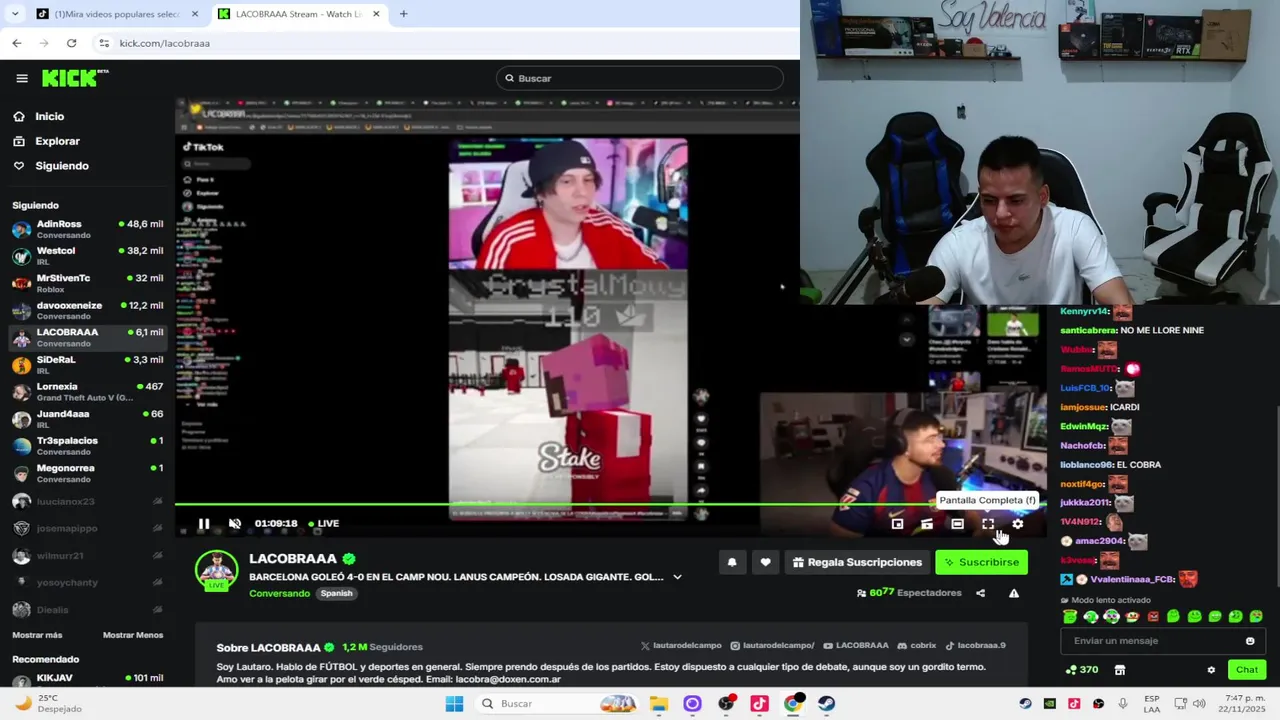Viewport: 1280px width, 720px height.
Task: Toggle notification bell for LACOBRAAA
Action: (732, 562)
